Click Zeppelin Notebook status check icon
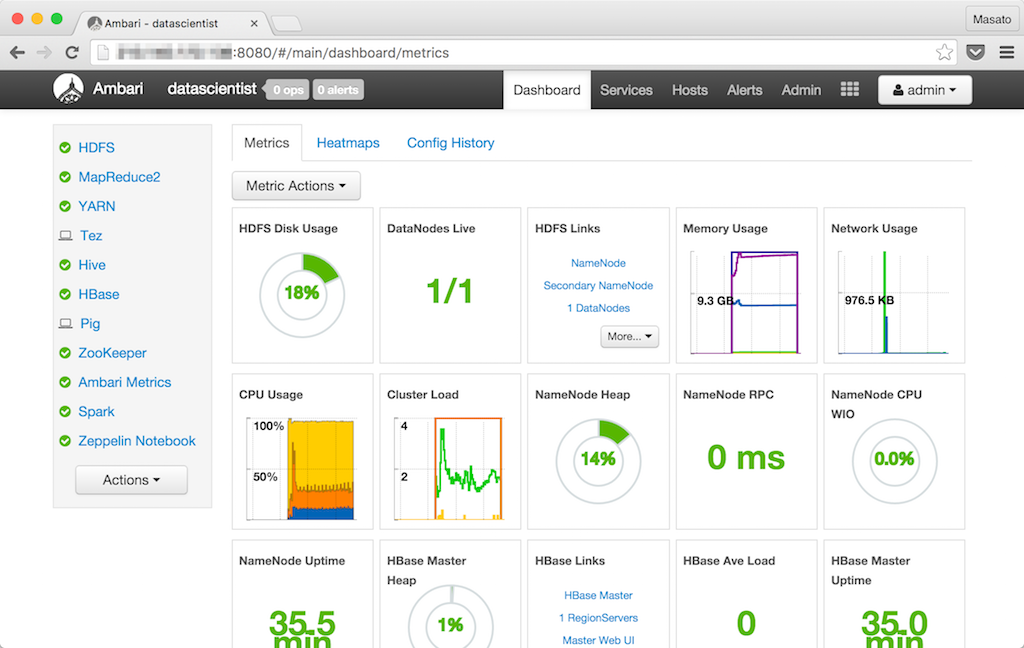Viewport: 1024px width, 648px height. (65, 441)
